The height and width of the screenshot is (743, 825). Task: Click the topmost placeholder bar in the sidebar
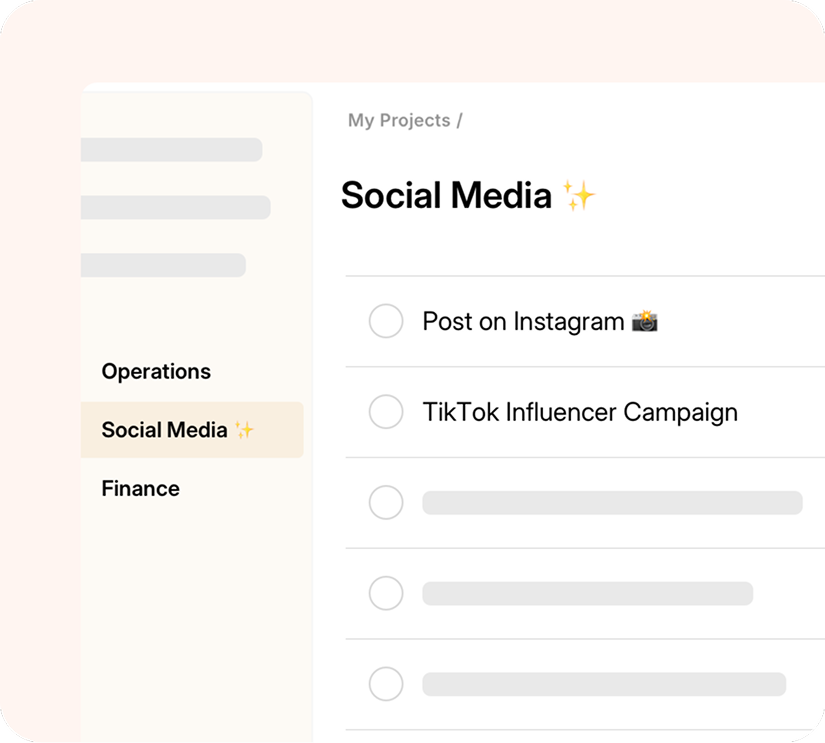170,149
